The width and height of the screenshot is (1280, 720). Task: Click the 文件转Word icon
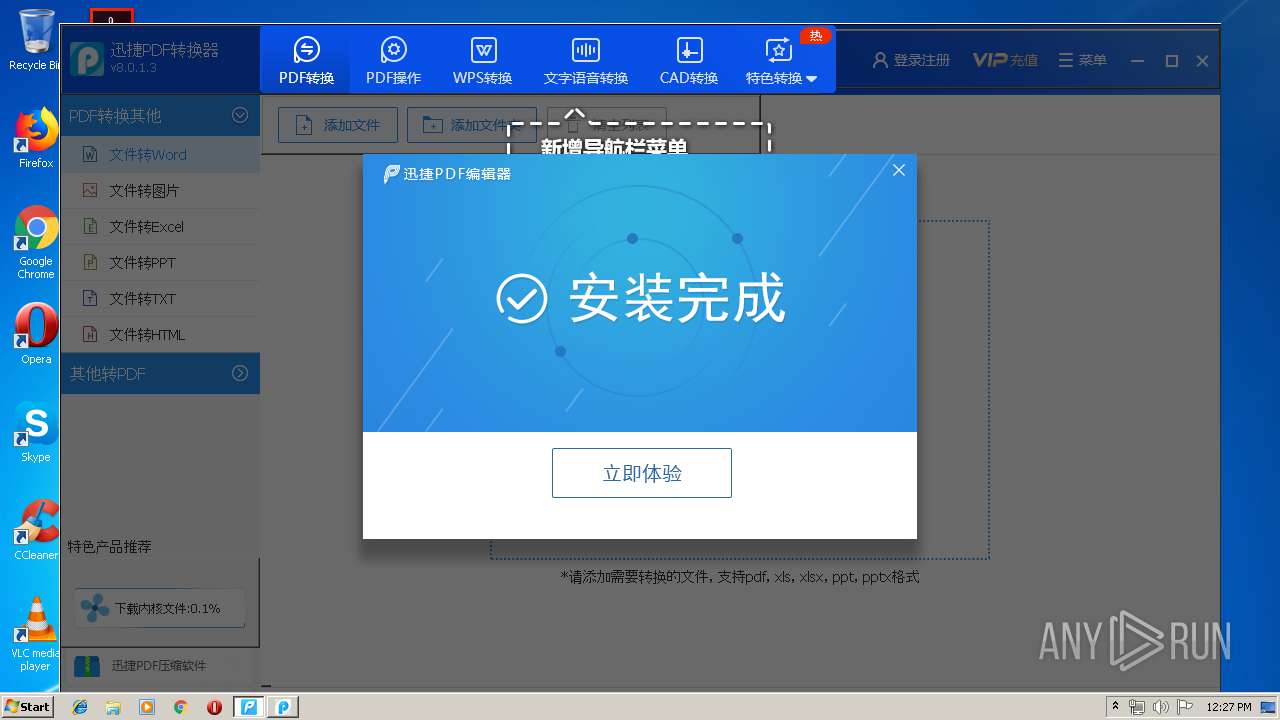pos(90,154)
